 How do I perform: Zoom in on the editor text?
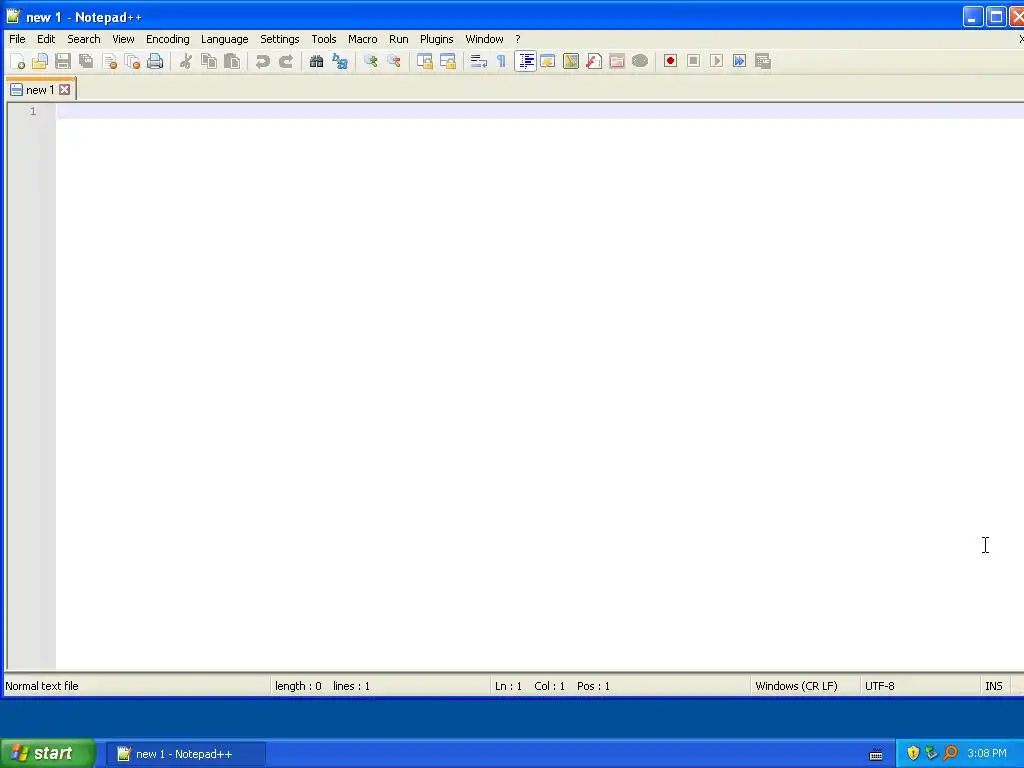tap(370, 61)
